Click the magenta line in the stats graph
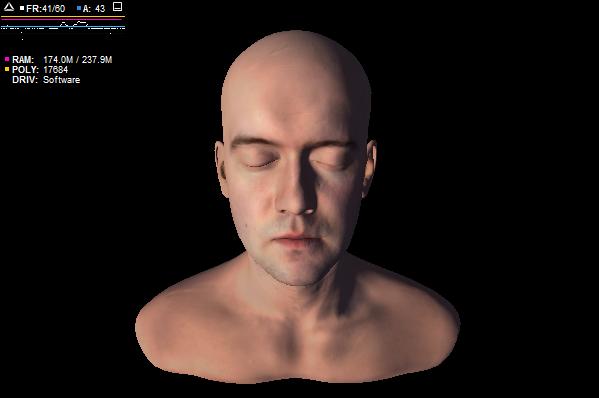This screenshot has height=398, width=599. (63, 19)
